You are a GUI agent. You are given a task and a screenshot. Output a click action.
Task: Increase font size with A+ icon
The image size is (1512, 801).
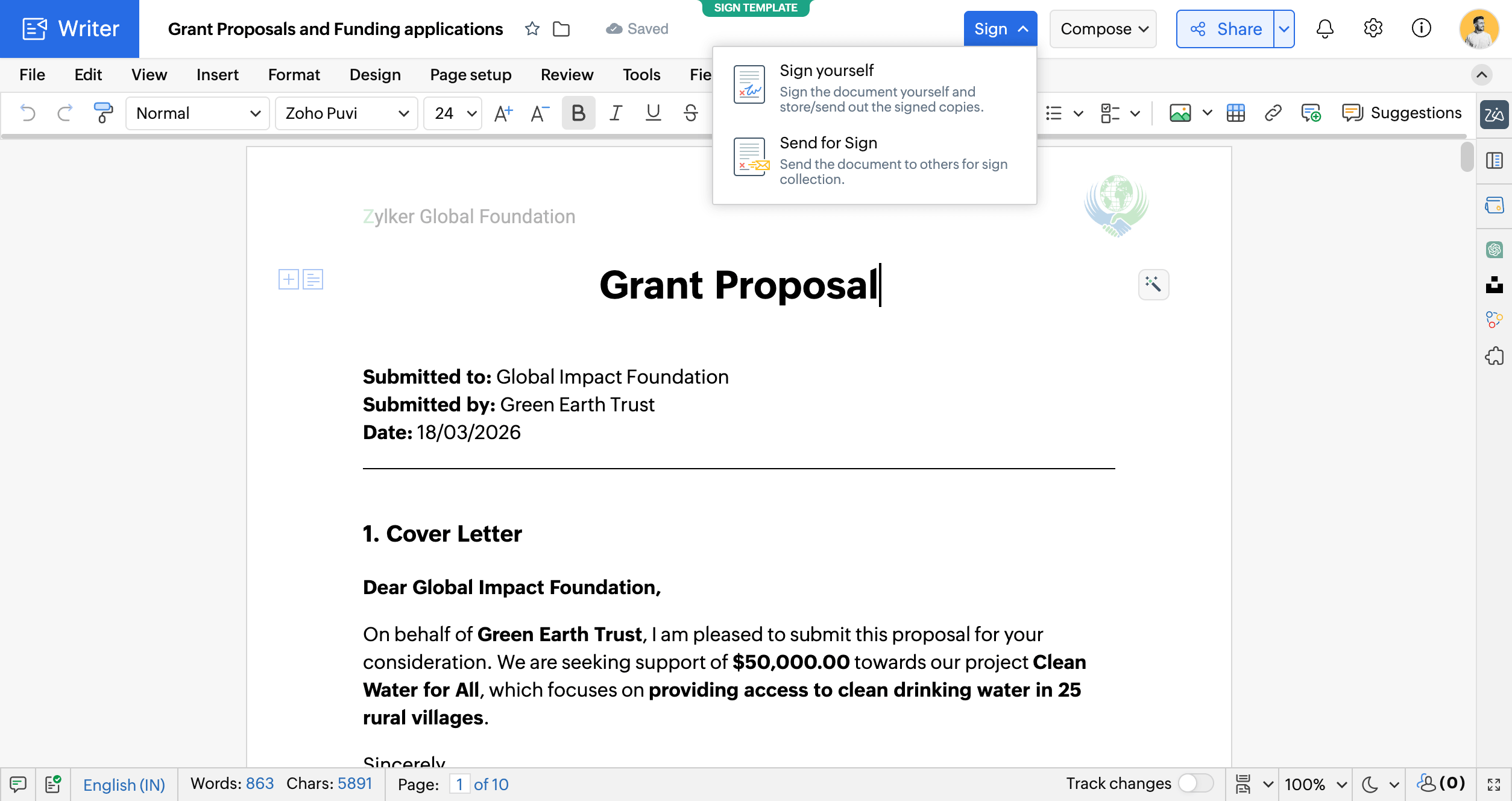[x=503, y=113]
